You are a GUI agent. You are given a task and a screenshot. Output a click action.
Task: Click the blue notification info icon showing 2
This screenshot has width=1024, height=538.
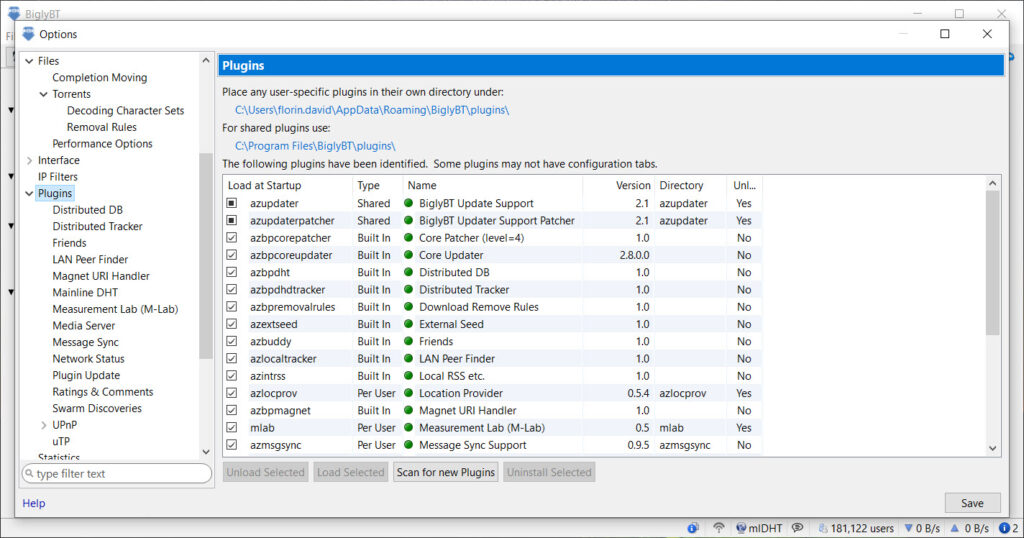[x=1003, y=528]
